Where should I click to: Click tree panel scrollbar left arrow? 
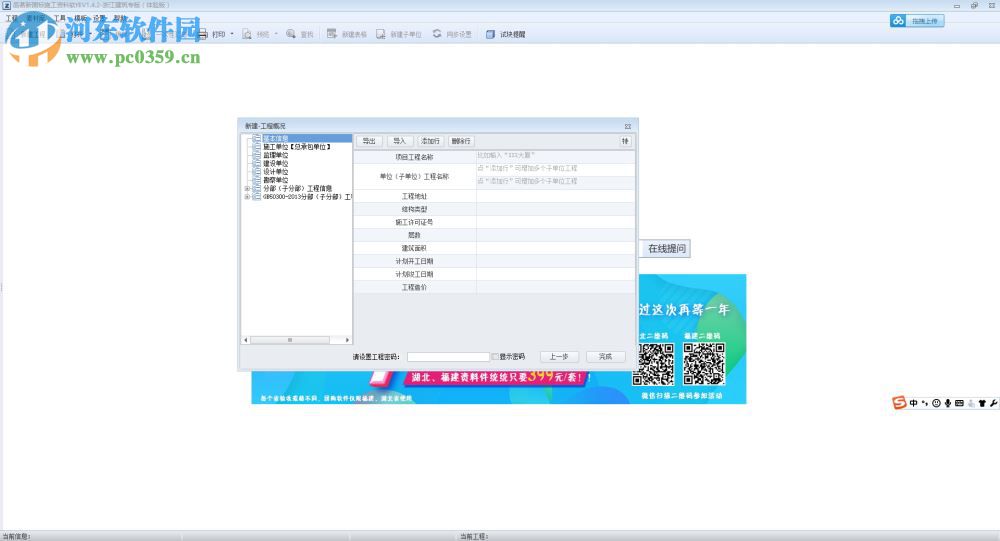pyautogui.click(x=246, y=340)
